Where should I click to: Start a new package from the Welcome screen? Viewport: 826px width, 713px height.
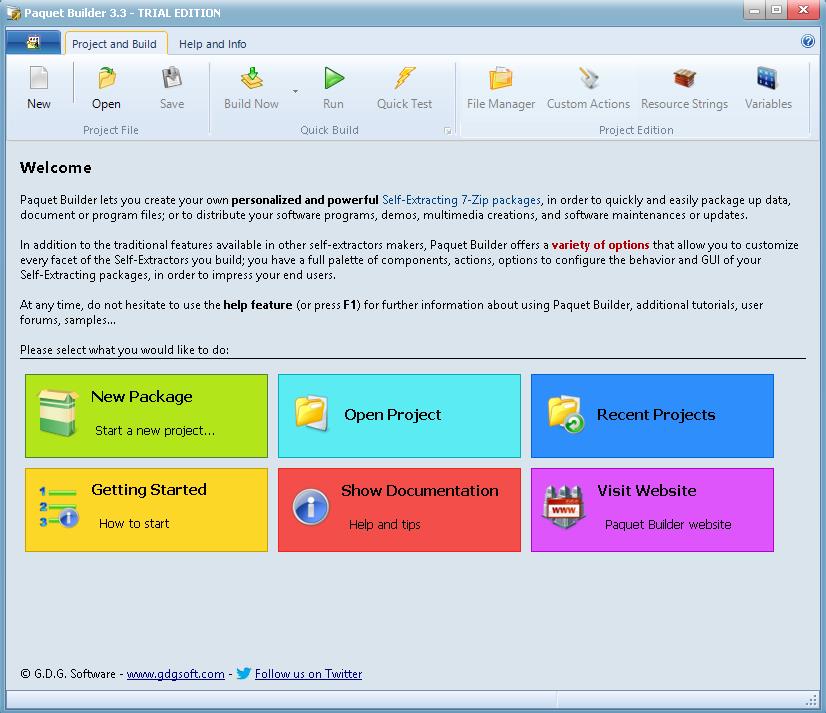[x=146, y=417]
